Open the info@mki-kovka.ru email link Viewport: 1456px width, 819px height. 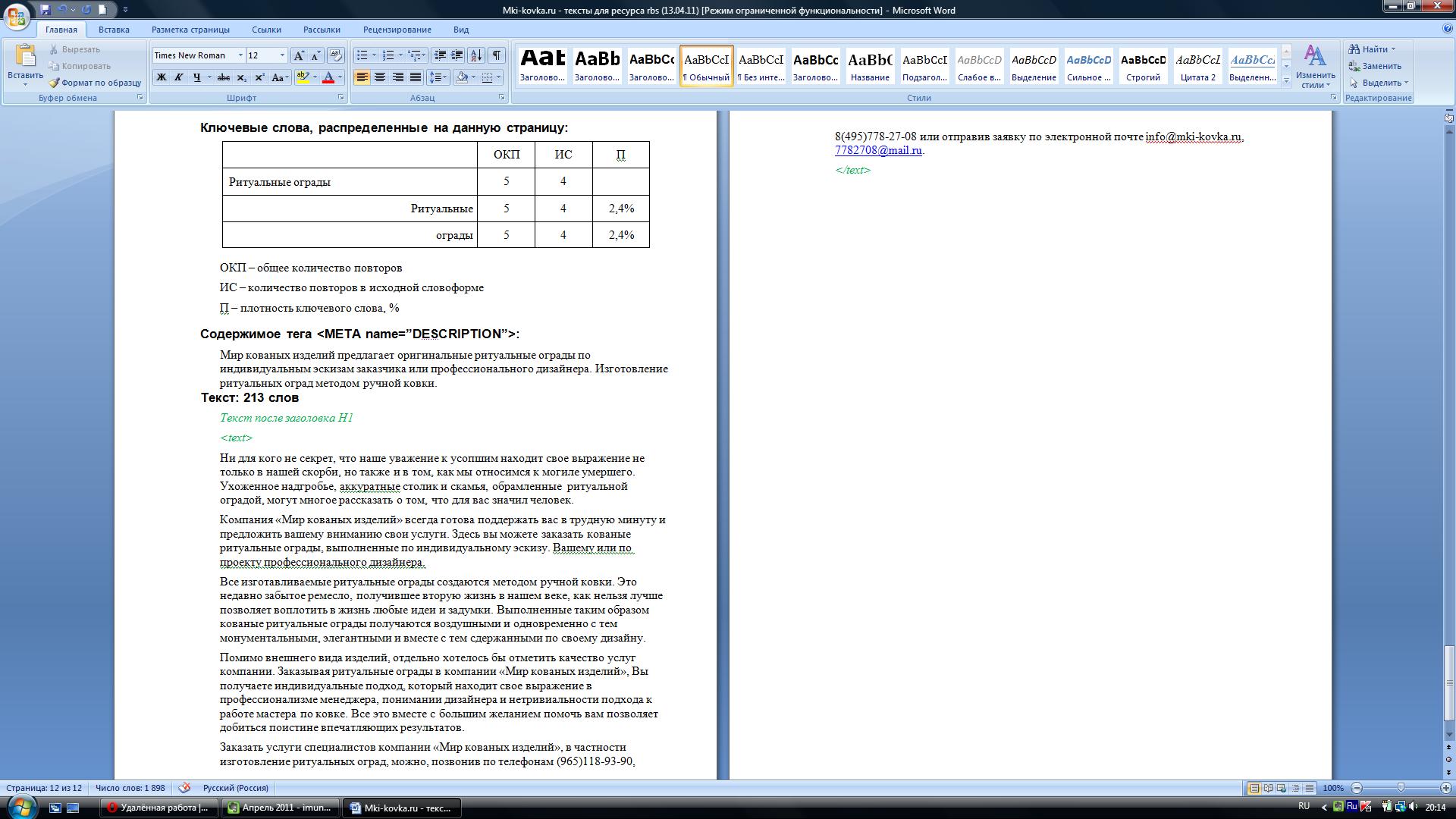click(x=1193, y=136)
